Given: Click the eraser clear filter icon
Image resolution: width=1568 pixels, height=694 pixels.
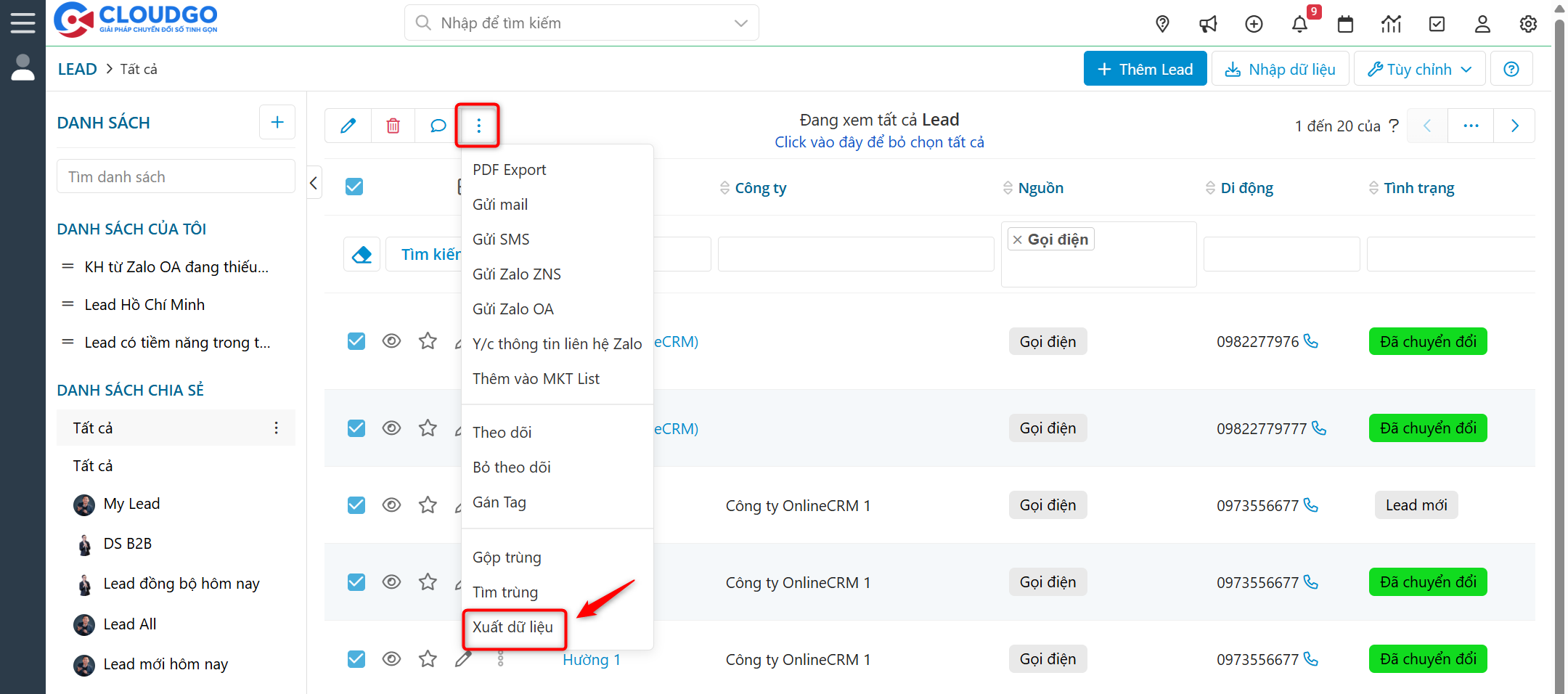Looking at the screenshot, I should pos(362,254).
